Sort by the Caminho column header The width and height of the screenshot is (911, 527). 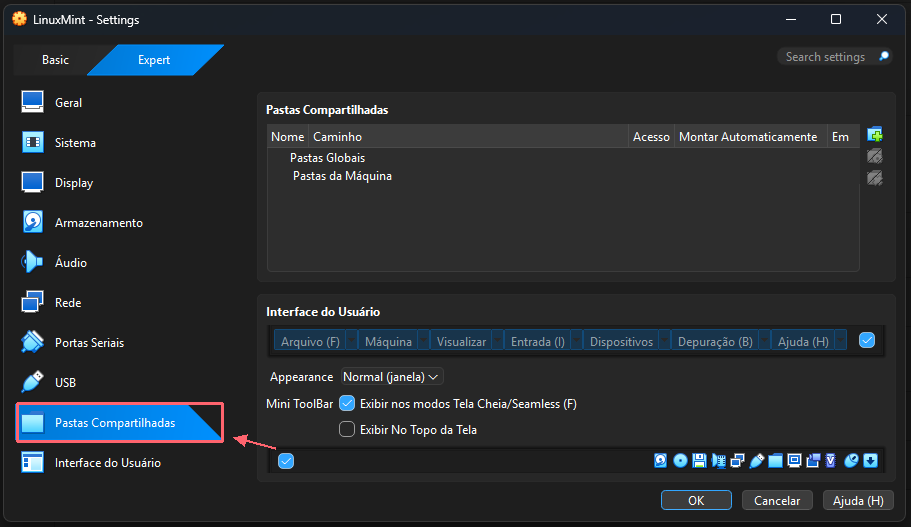coord(468,137)
